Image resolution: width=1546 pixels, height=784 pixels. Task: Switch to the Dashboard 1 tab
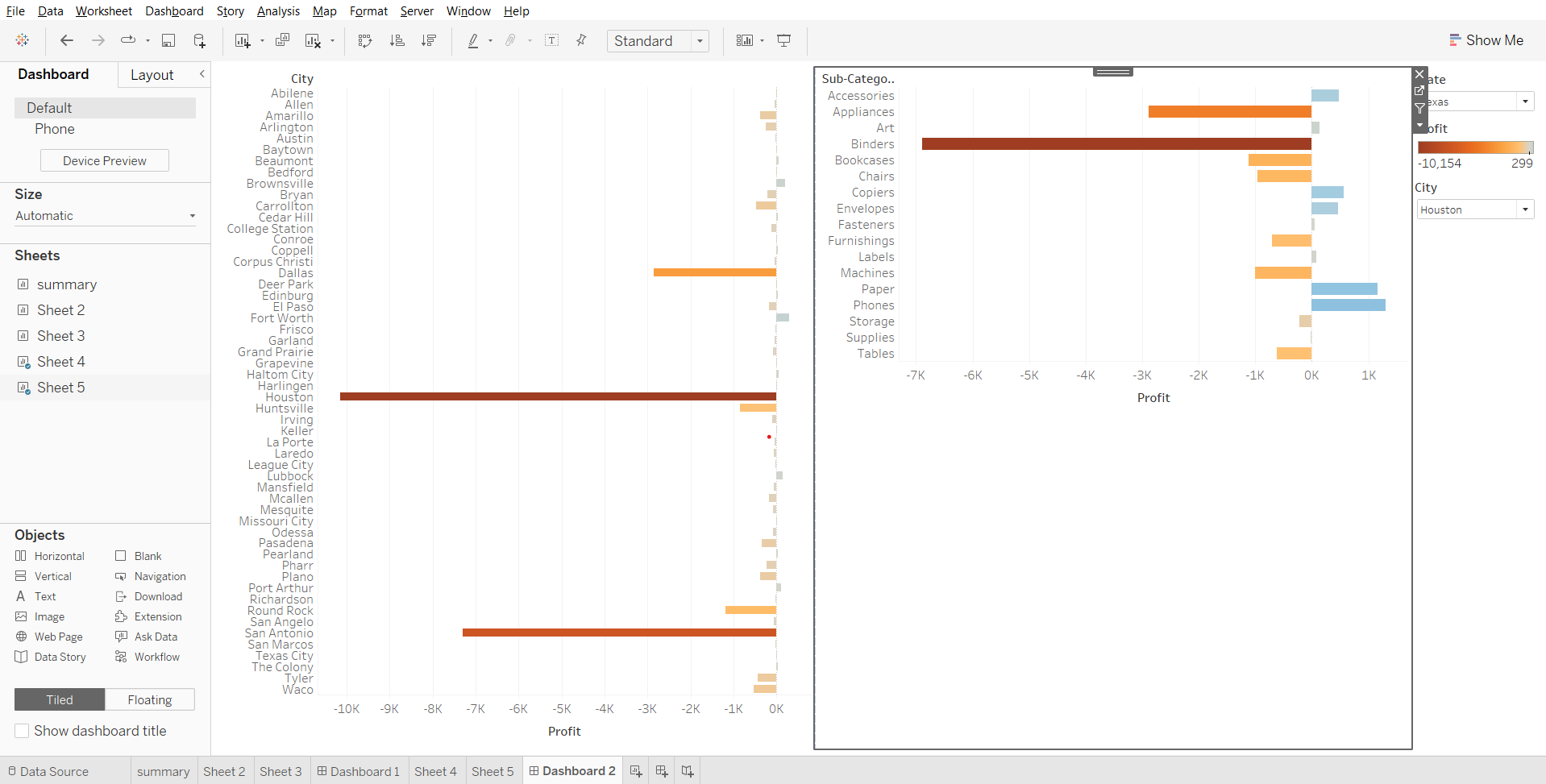point(359,771)
